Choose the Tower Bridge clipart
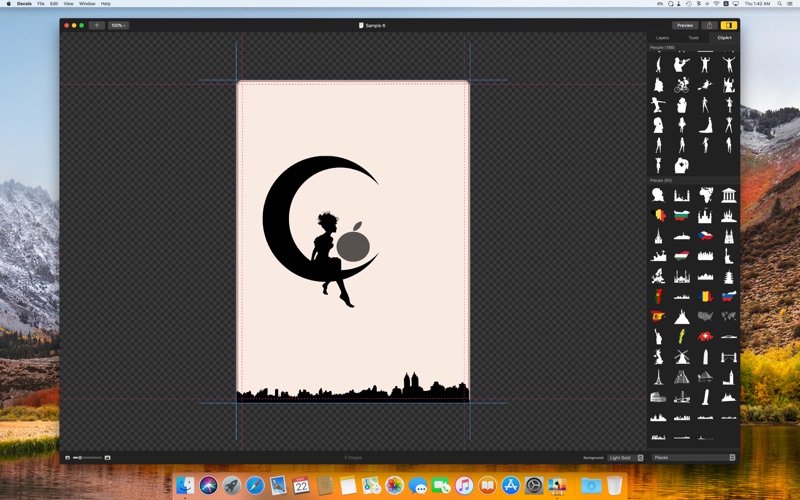This screenshot has height=500, width=800. [x=729, y=356]
